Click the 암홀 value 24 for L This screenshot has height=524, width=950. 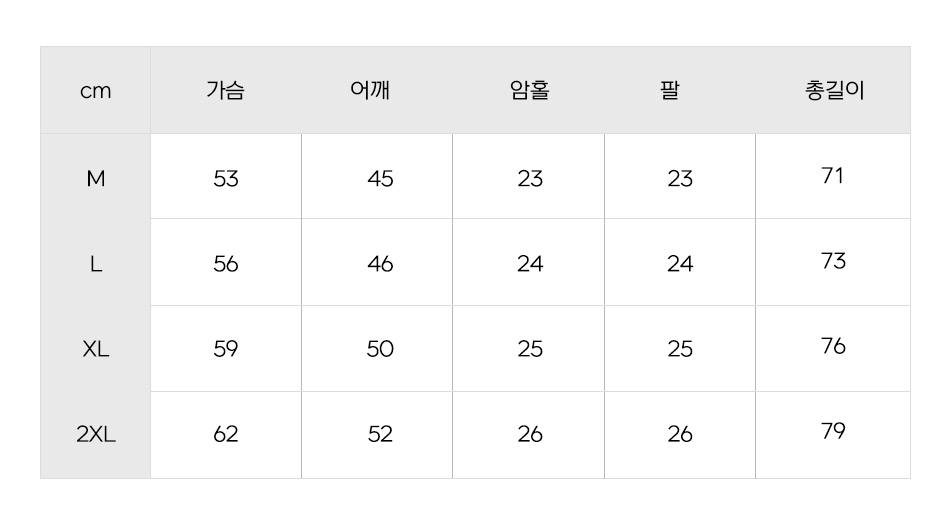click(530, 264)
